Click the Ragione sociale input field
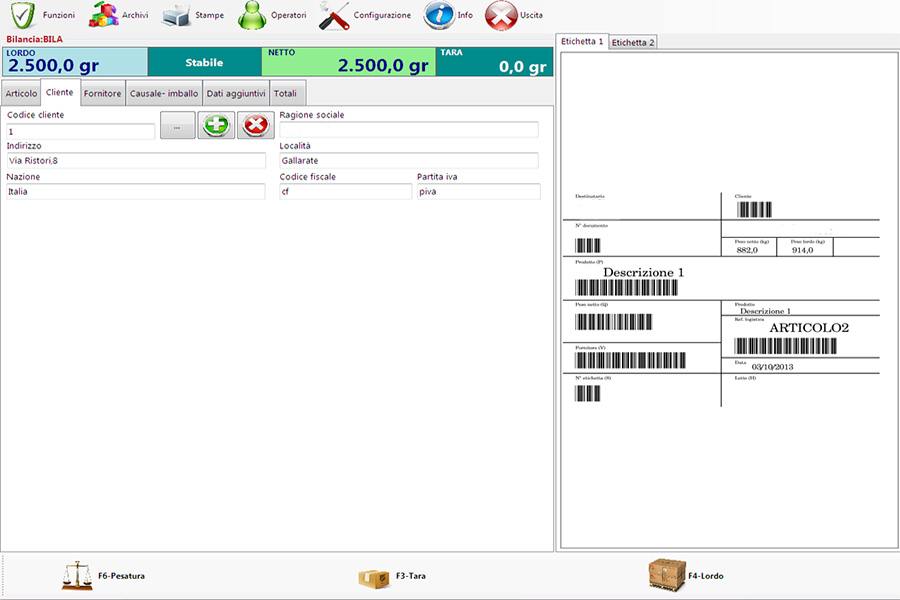900x600 pixels. tap(408, 129)
